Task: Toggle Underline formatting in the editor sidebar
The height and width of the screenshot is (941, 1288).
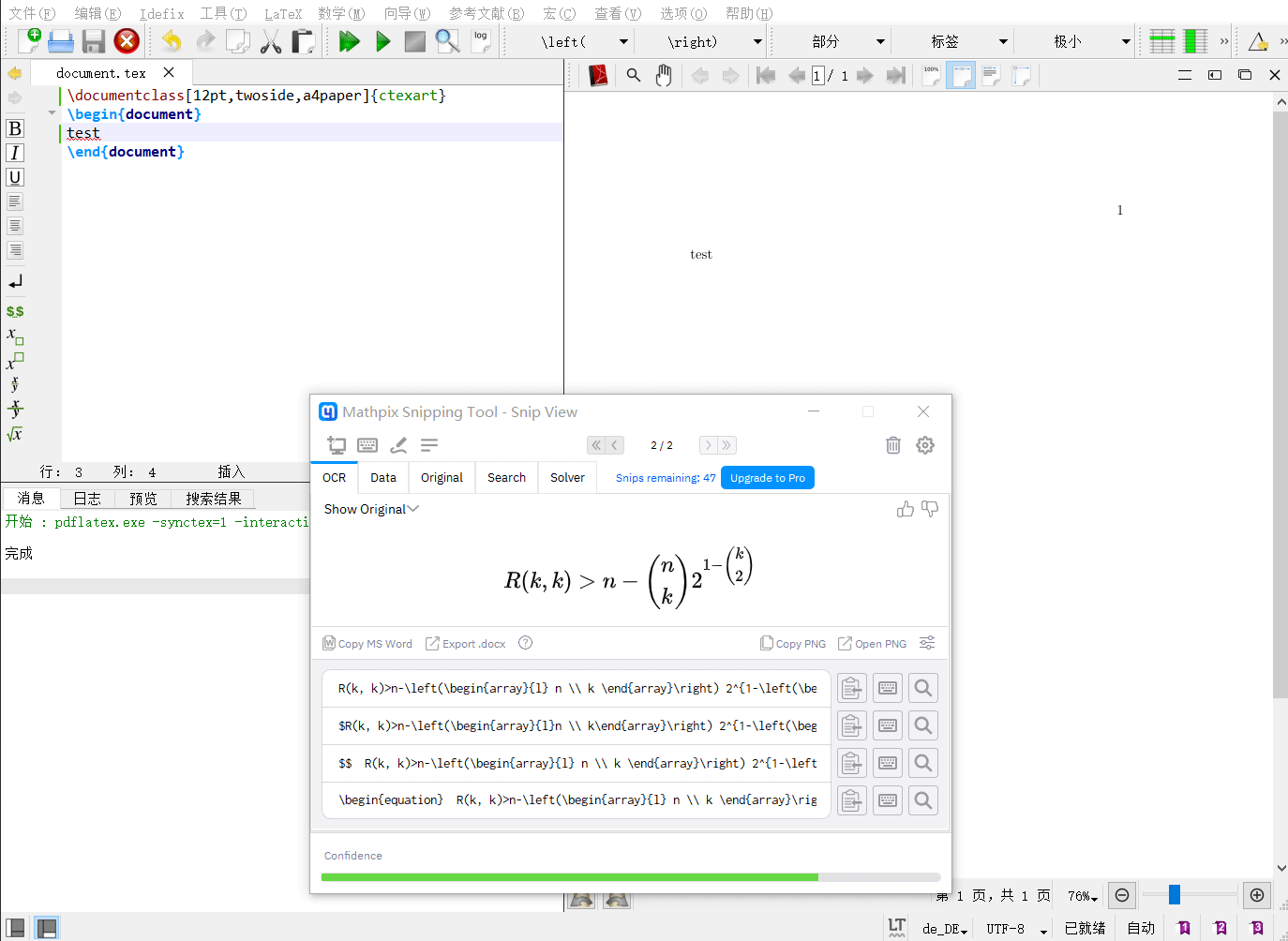Action: pos(15,177)
